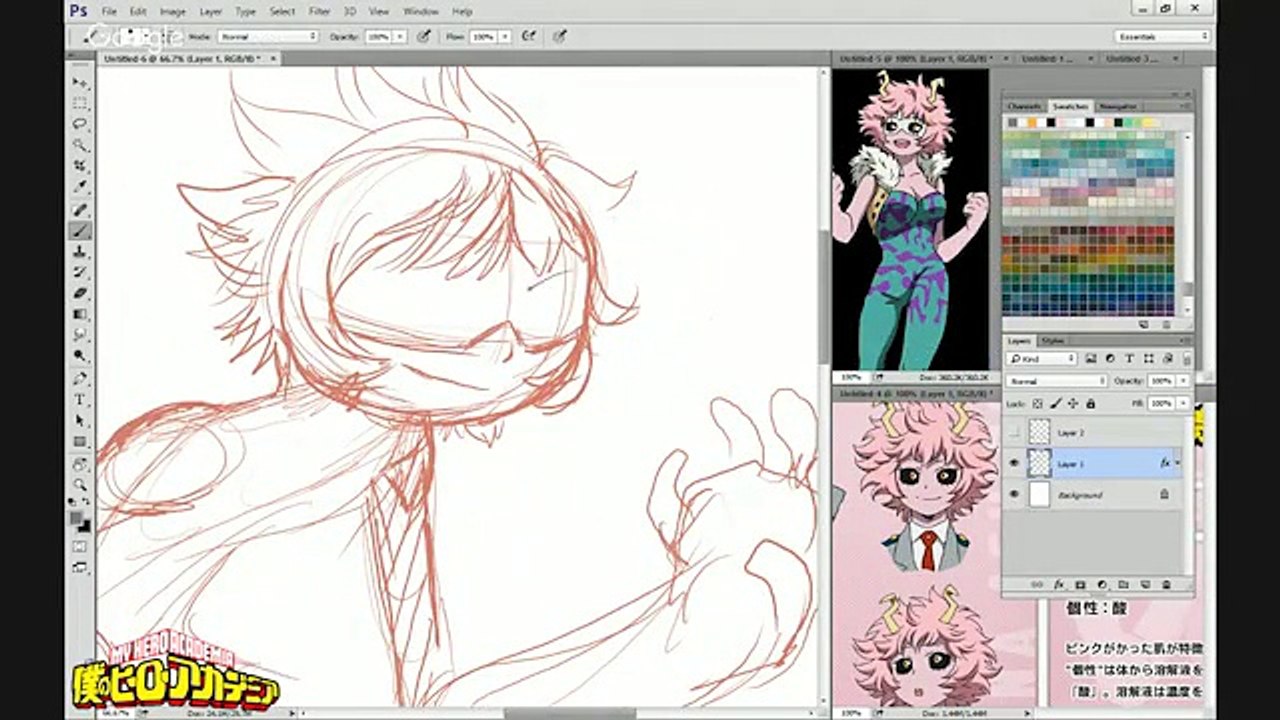Image resolution: width=1280 pixels, height=720 pixels.
Task: Select the Brush tool in the toolbox
Action: tap(80, 230)
